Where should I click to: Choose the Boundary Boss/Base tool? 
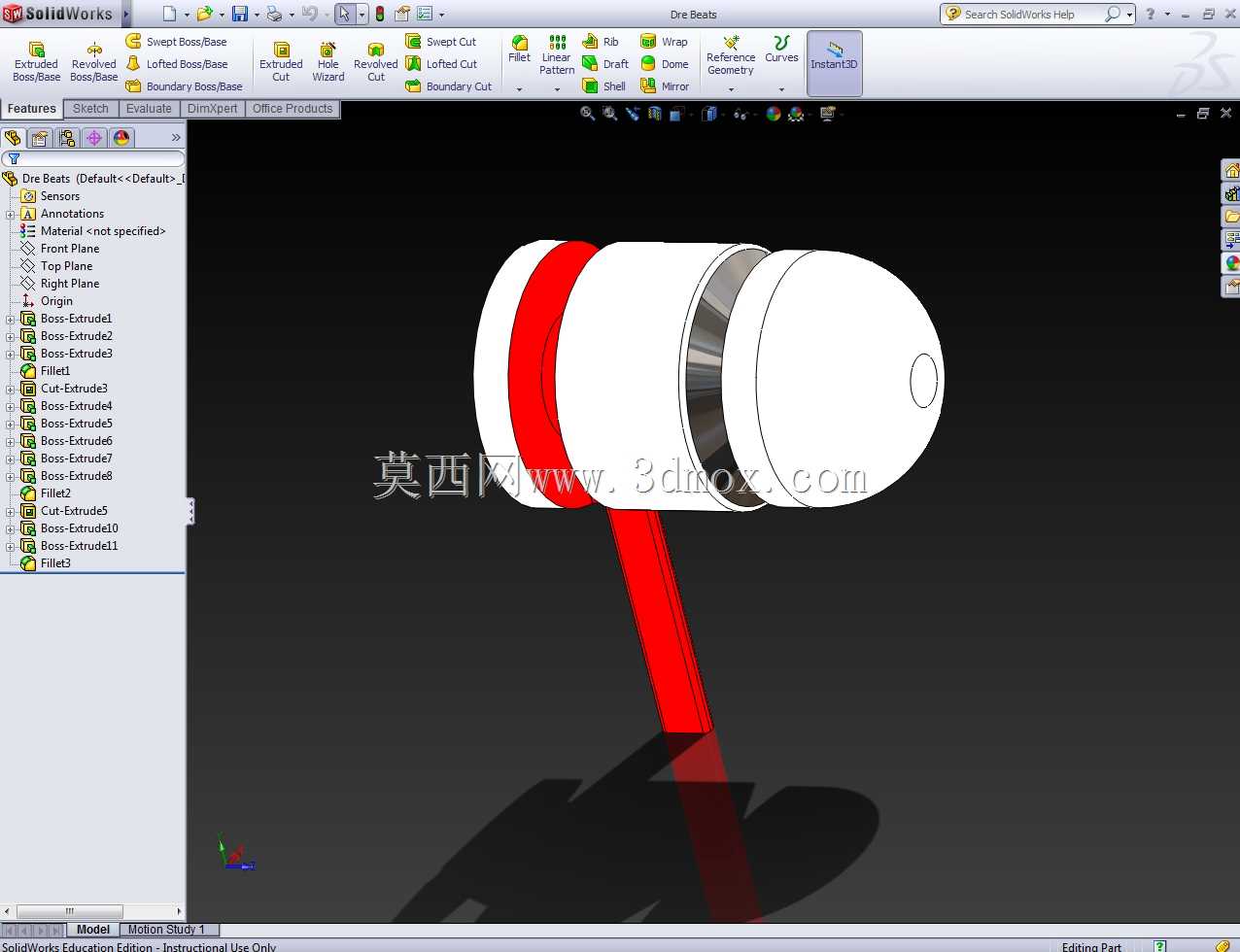184,86
